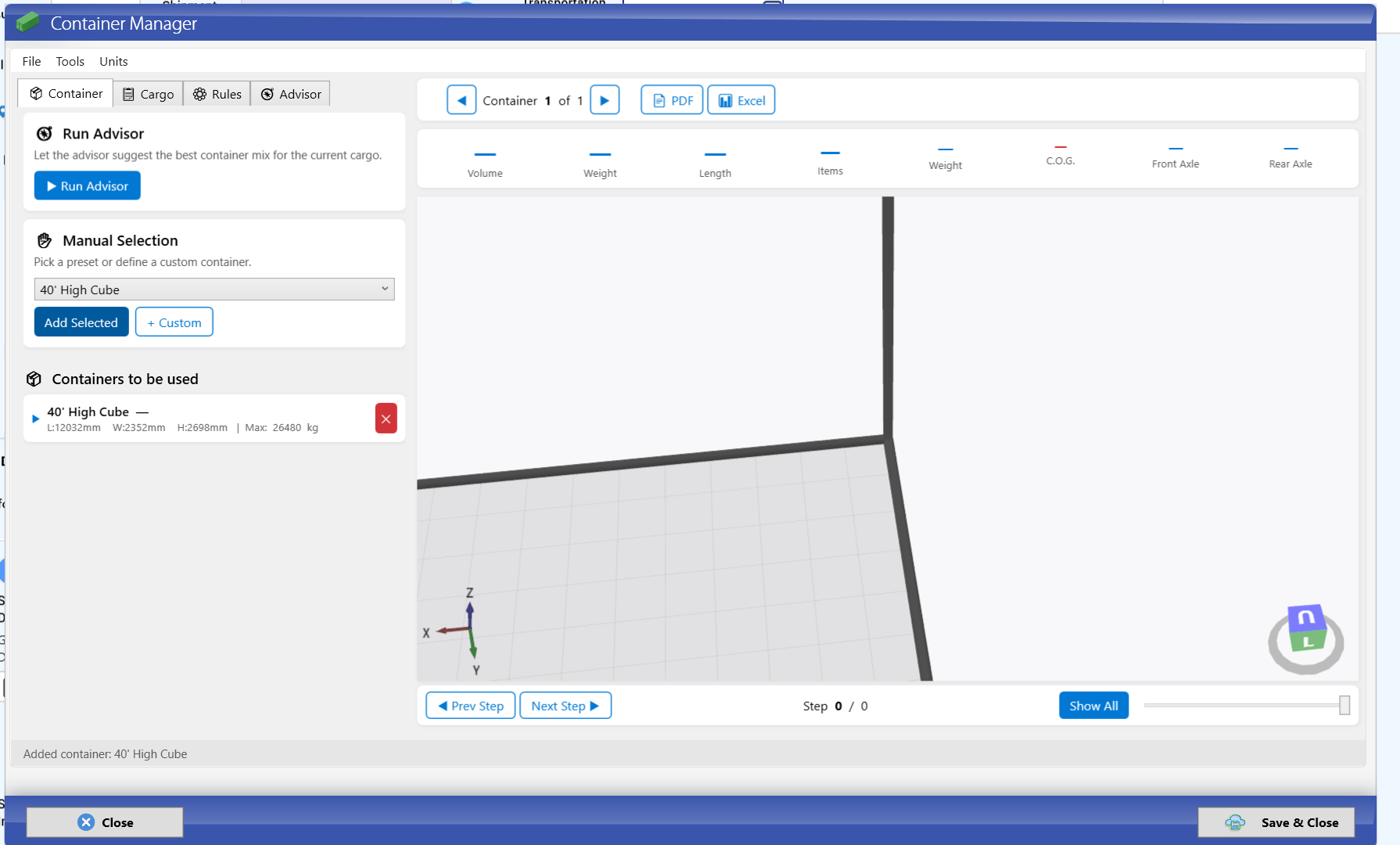Open the container preset dropdown
Viewport: 1400px width, 845px height.
[x=214, y=289]
